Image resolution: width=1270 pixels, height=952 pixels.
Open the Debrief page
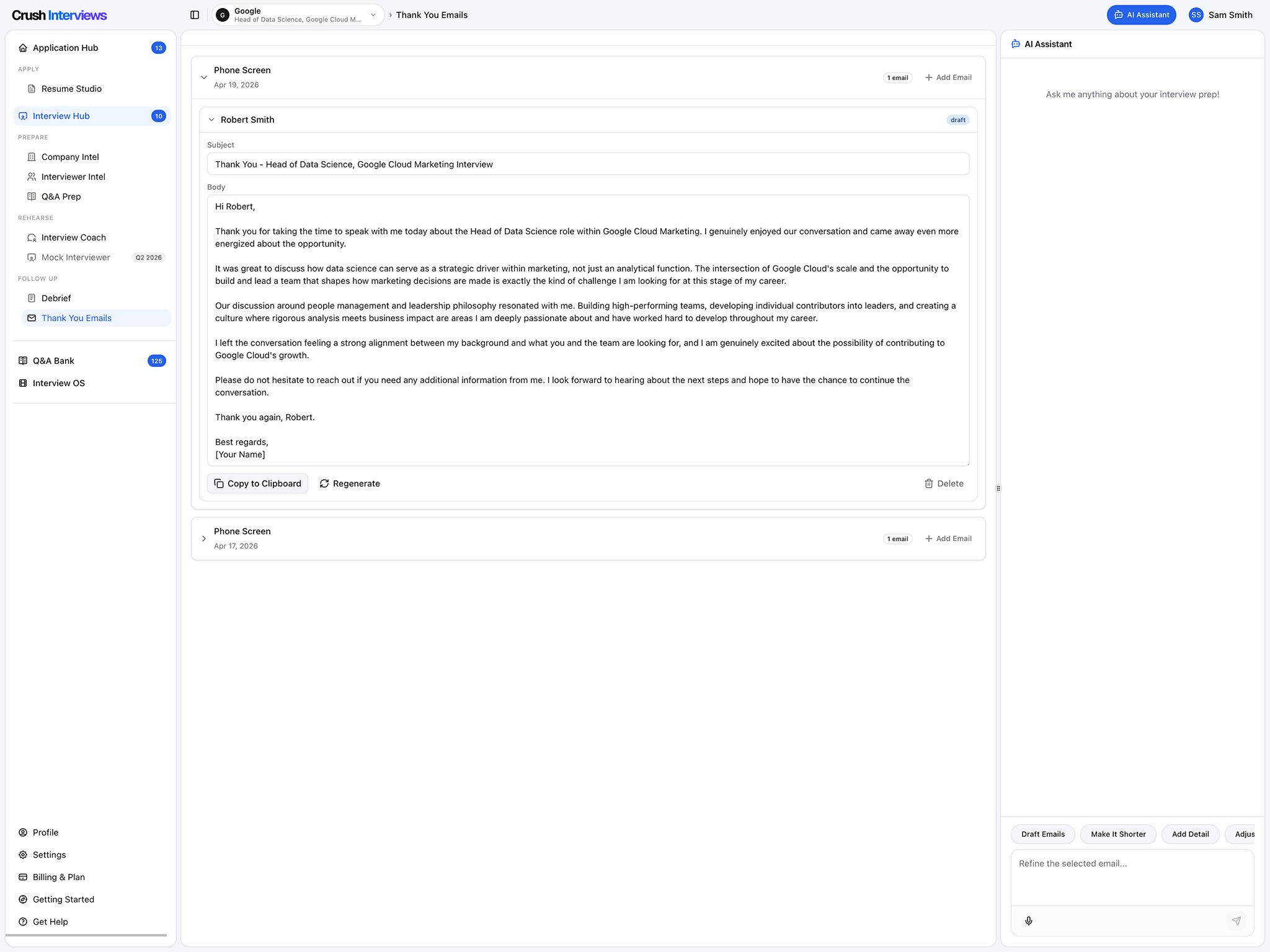(x=96, y=298)
